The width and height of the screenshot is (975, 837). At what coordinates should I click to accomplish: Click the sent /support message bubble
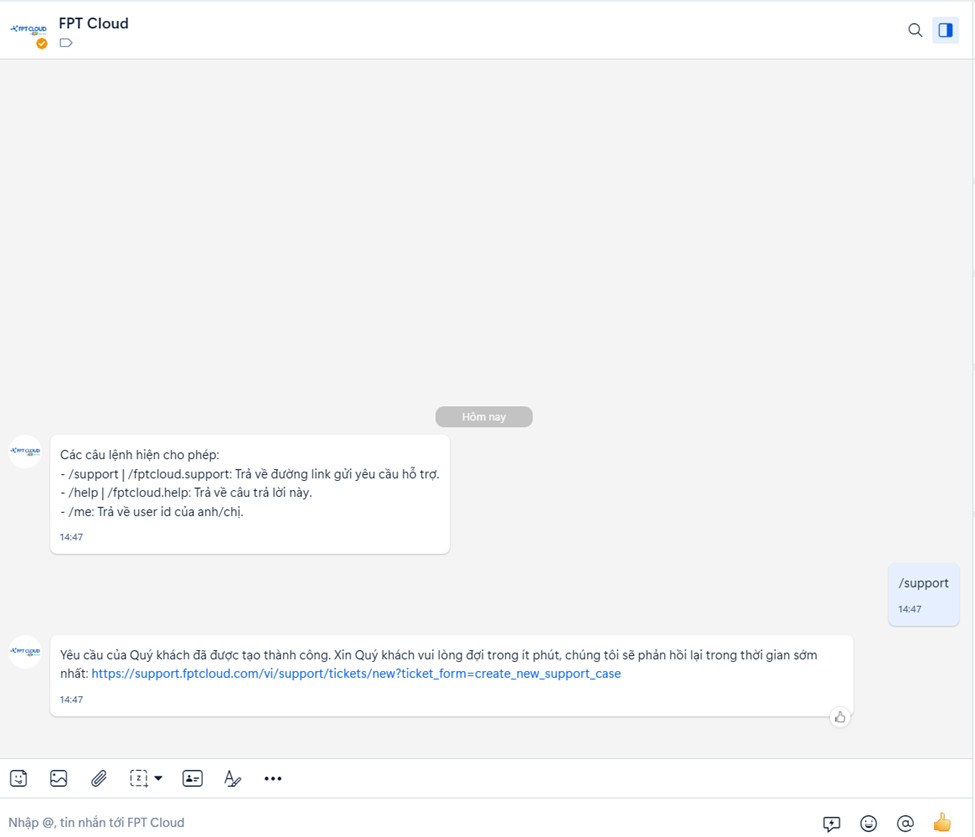[923, 594]
